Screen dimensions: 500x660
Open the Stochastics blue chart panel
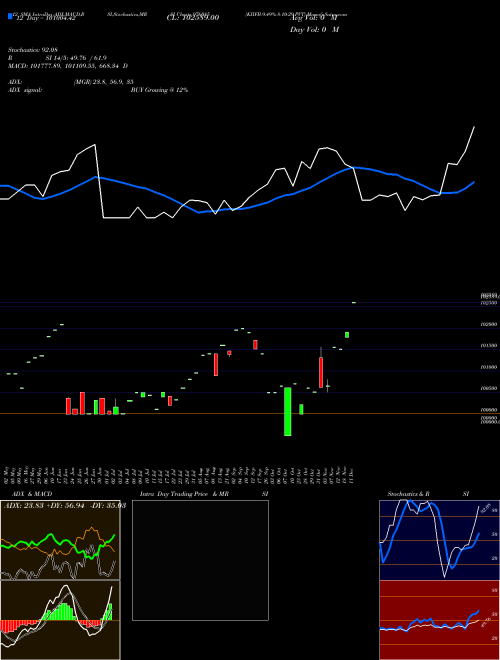coord(439,540)
